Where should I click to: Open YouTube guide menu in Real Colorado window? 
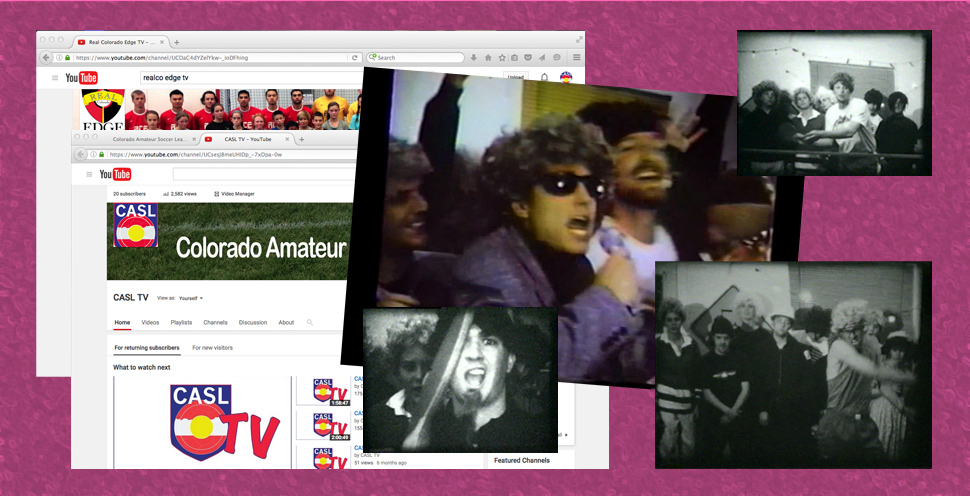coord(55,78)
